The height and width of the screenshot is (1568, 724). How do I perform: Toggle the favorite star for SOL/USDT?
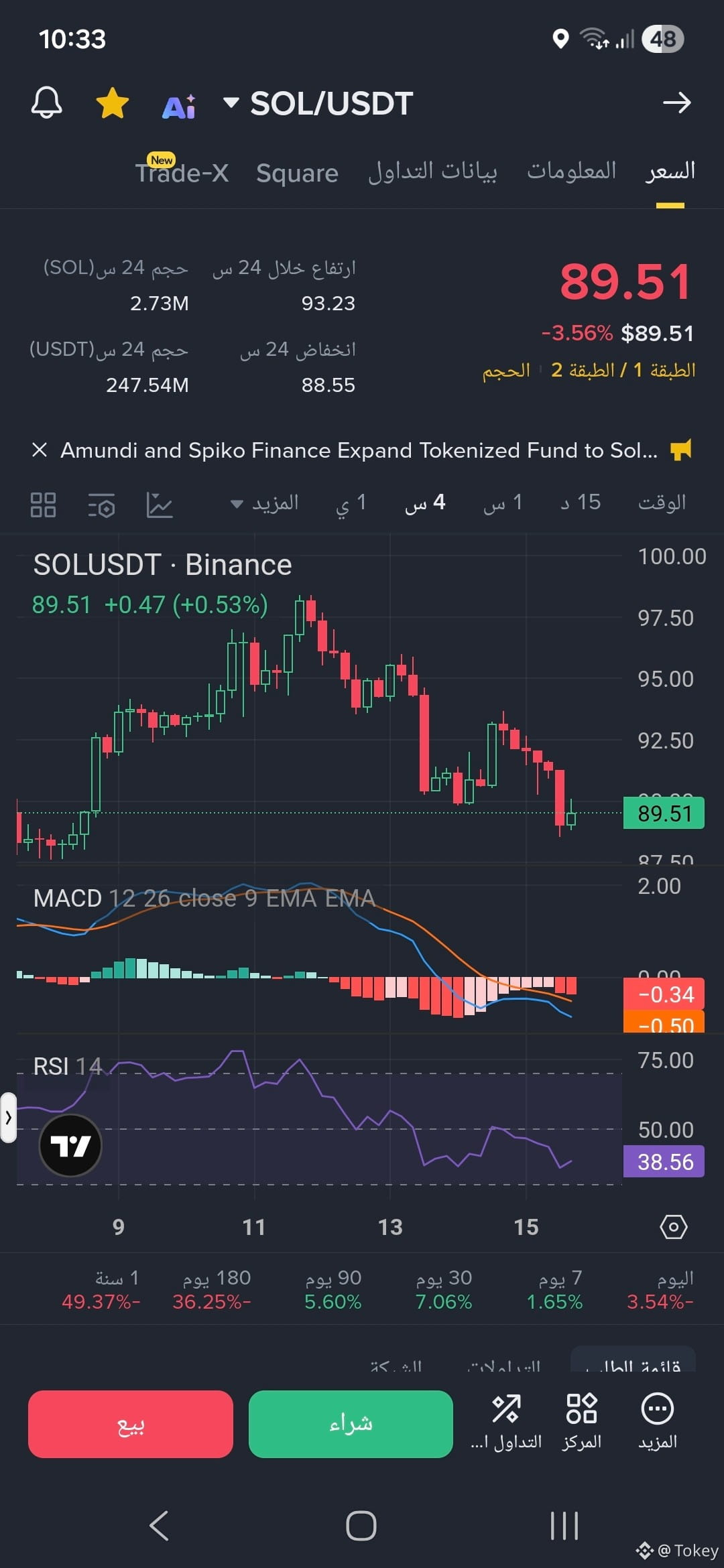pyautogui.click(x=113, y=103)
